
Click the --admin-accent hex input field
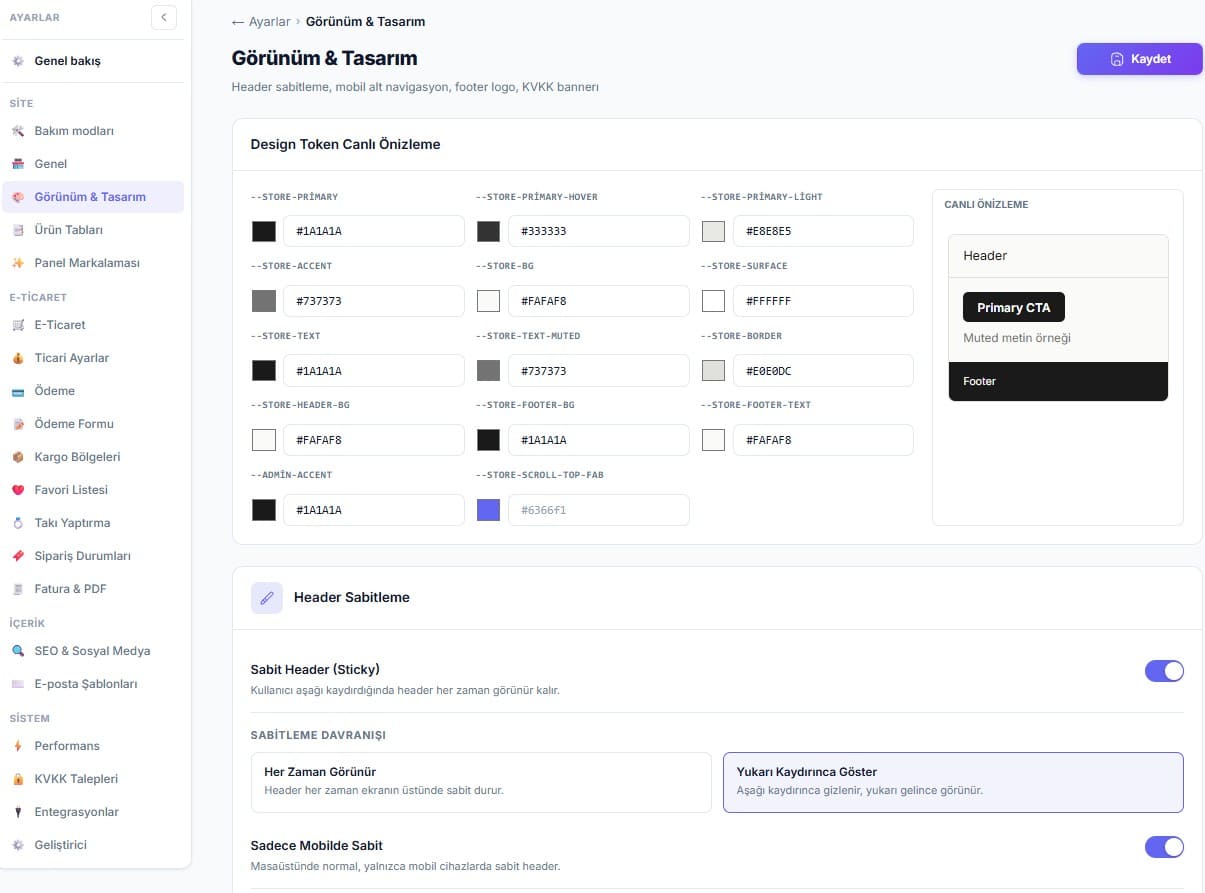pos(374,510)
